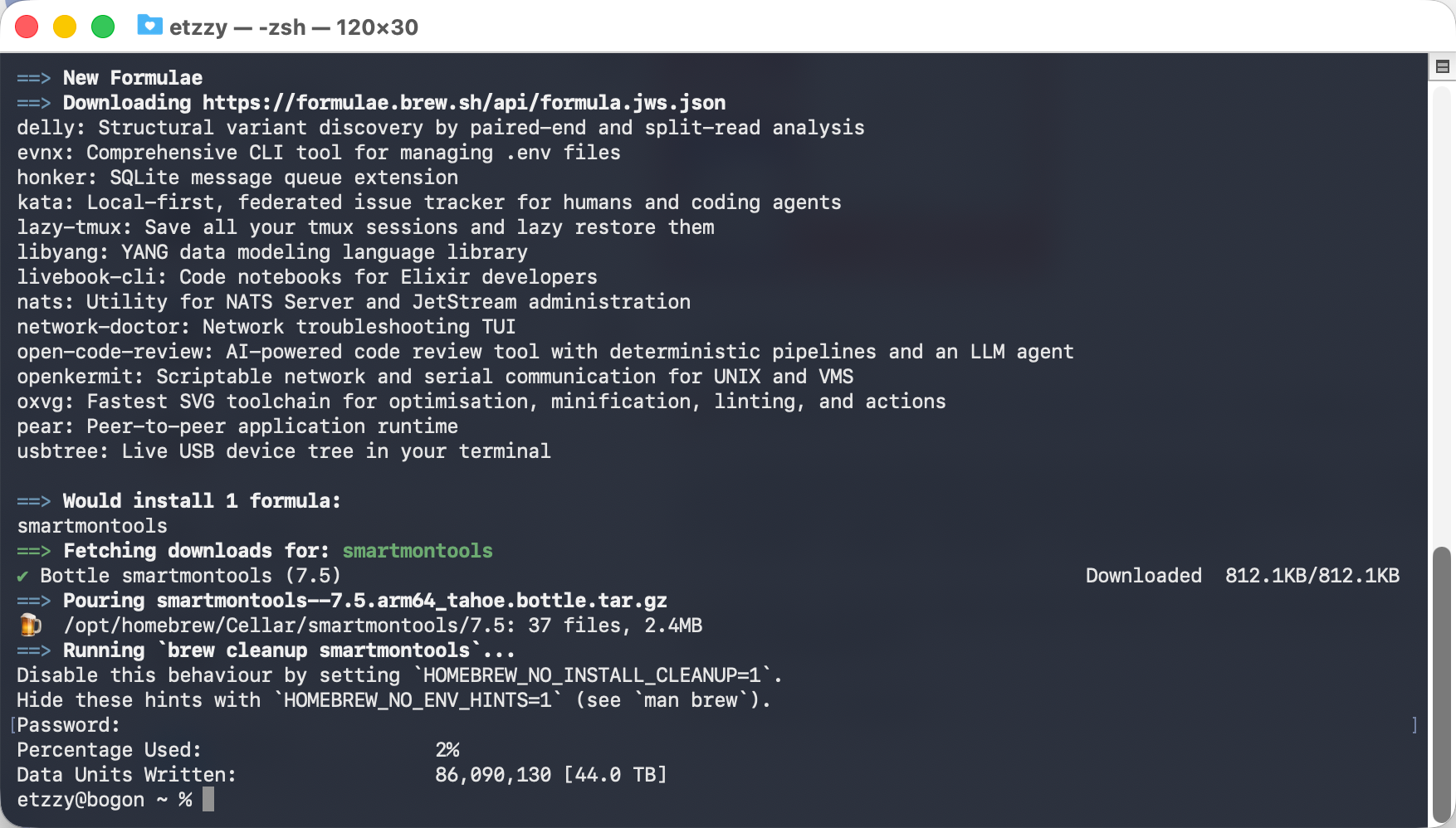Click the Downloaded 812.1KB/812.1KB progress text

[x=1243, y=576]
